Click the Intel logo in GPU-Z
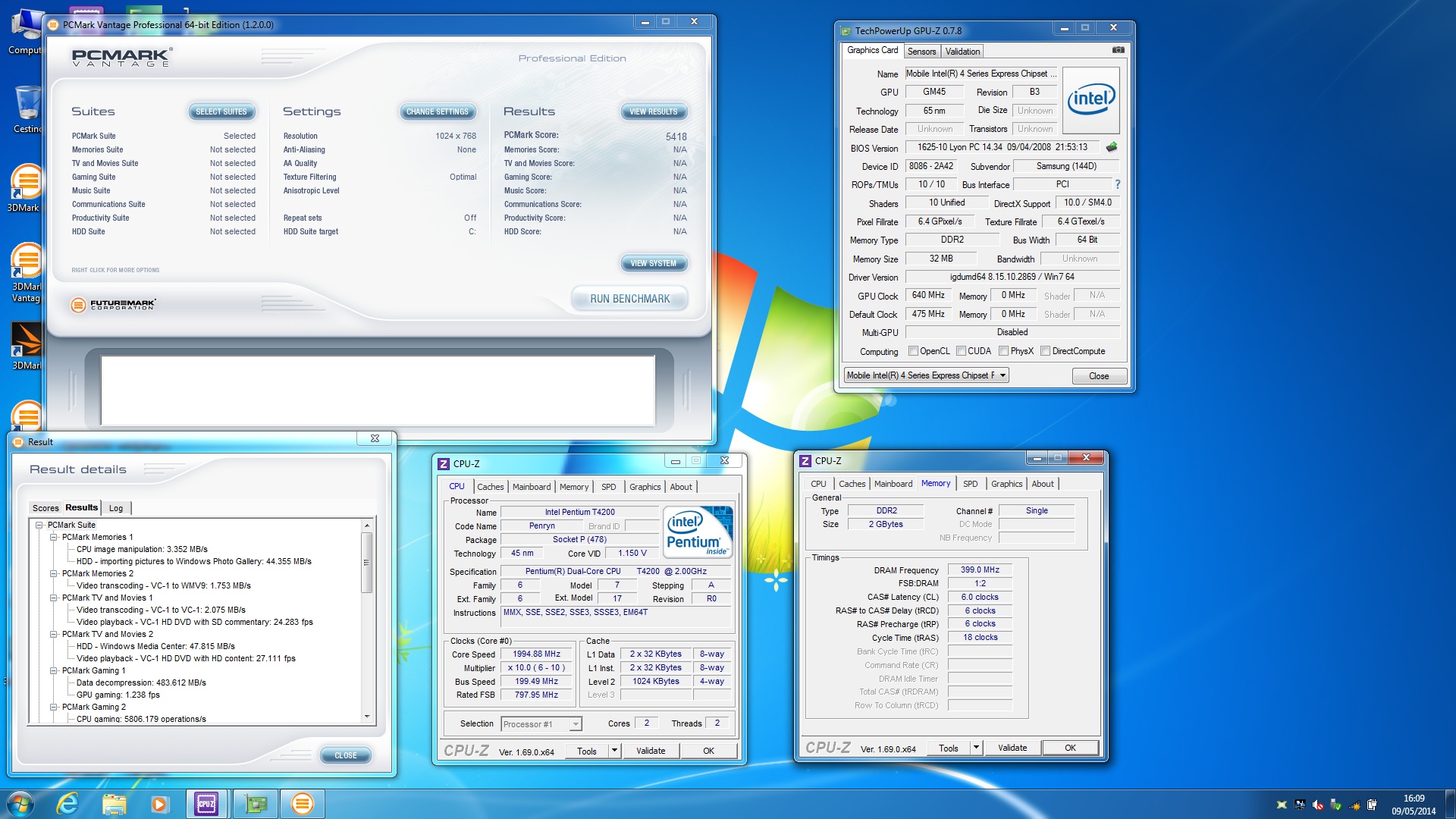 (x=1091, y=101)
